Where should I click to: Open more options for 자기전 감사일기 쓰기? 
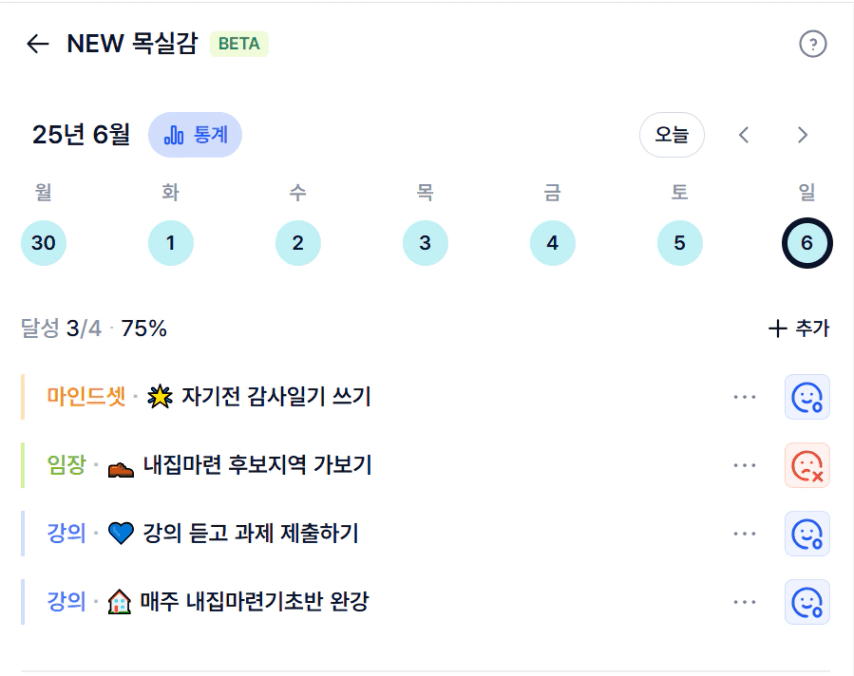(x=744, y=397)
